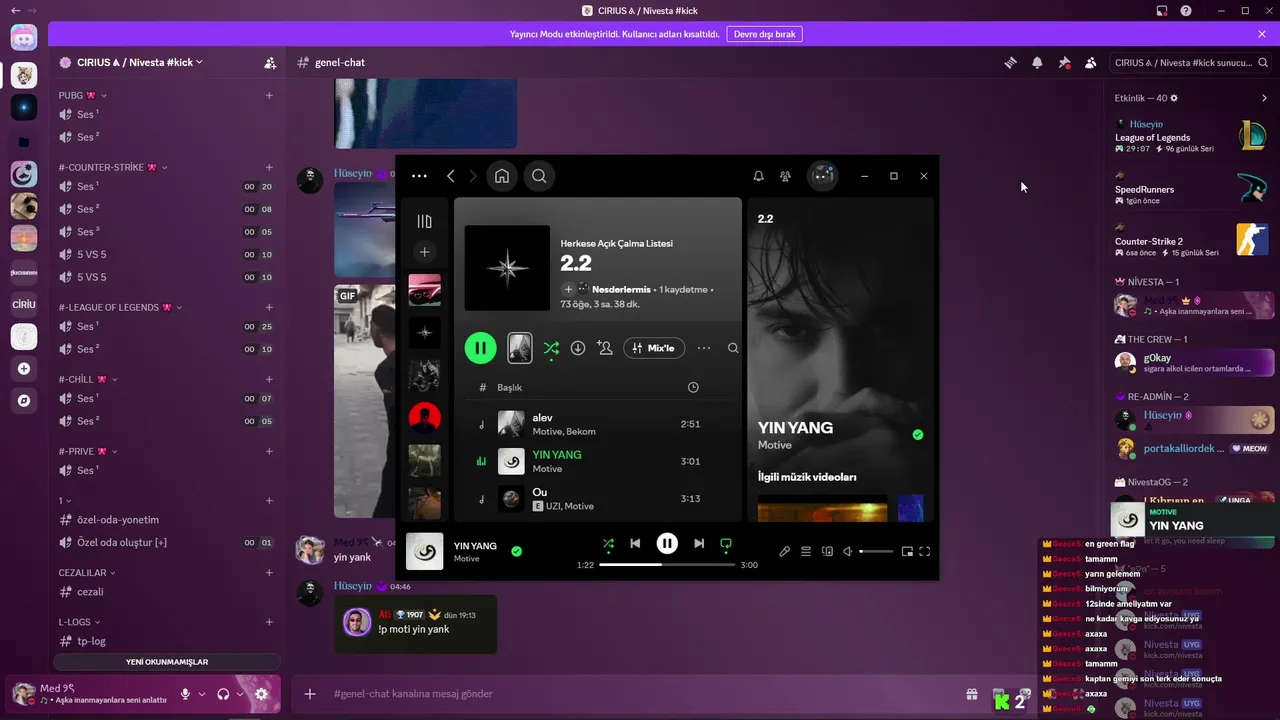Seek on the track progress bar
Viewport: 1280px width, 720px height.
(x=666, y=564)
